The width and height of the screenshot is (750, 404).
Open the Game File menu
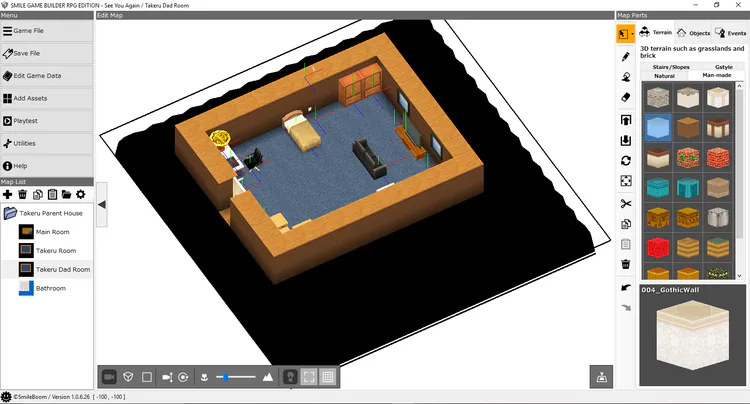point(46,31)
